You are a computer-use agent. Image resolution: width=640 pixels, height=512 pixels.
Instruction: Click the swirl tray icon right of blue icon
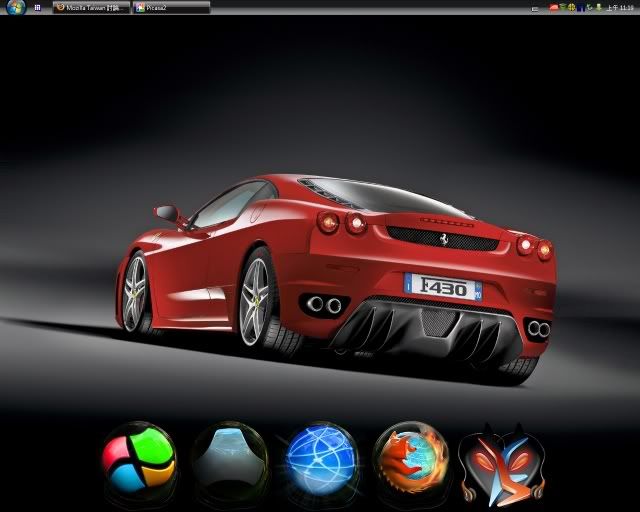pos(591,7)
